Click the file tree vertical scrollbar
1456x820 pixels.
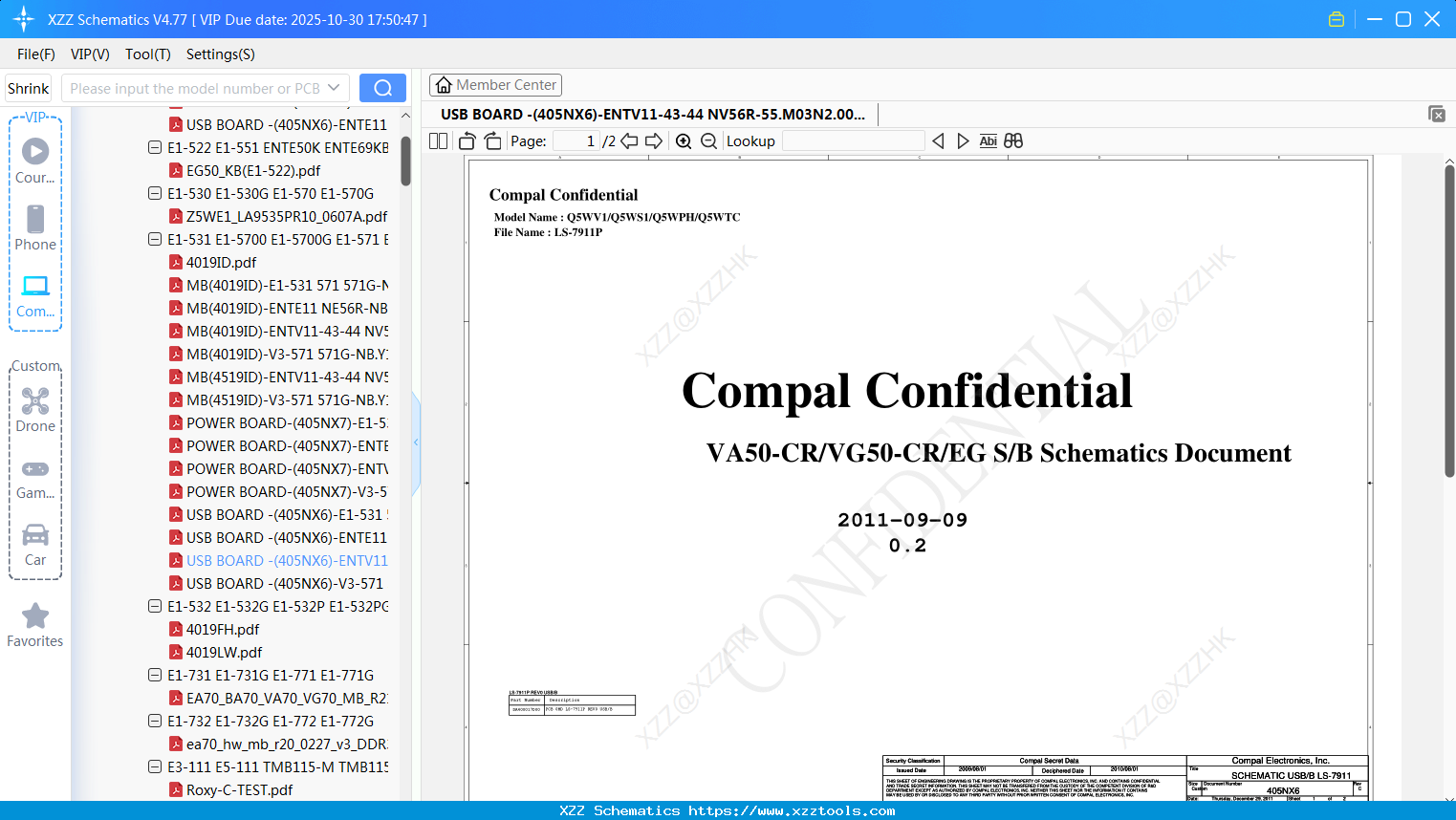point(405,161)
